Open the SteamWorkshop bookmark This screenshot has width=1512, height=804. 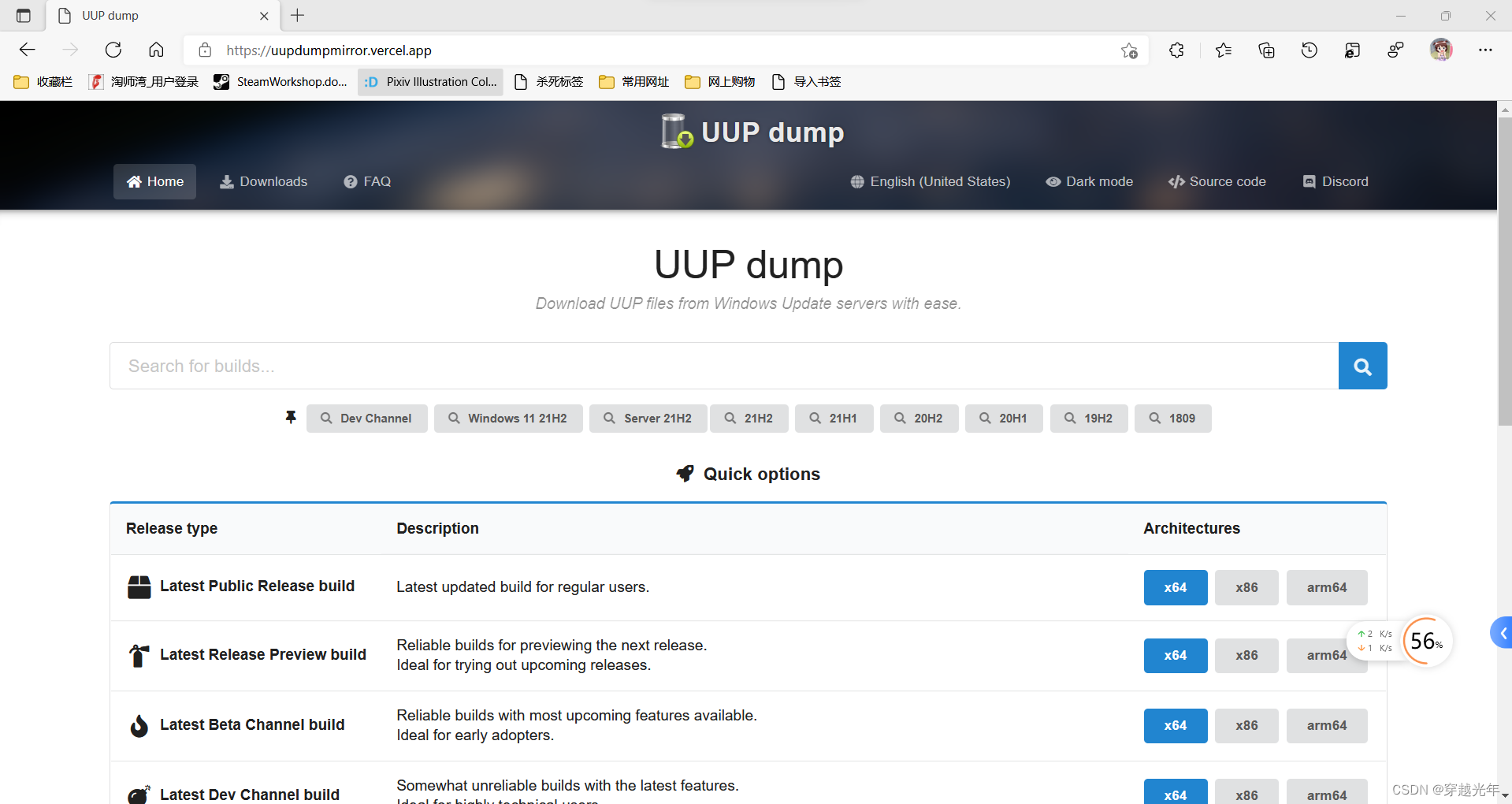(x=280, y=82)
